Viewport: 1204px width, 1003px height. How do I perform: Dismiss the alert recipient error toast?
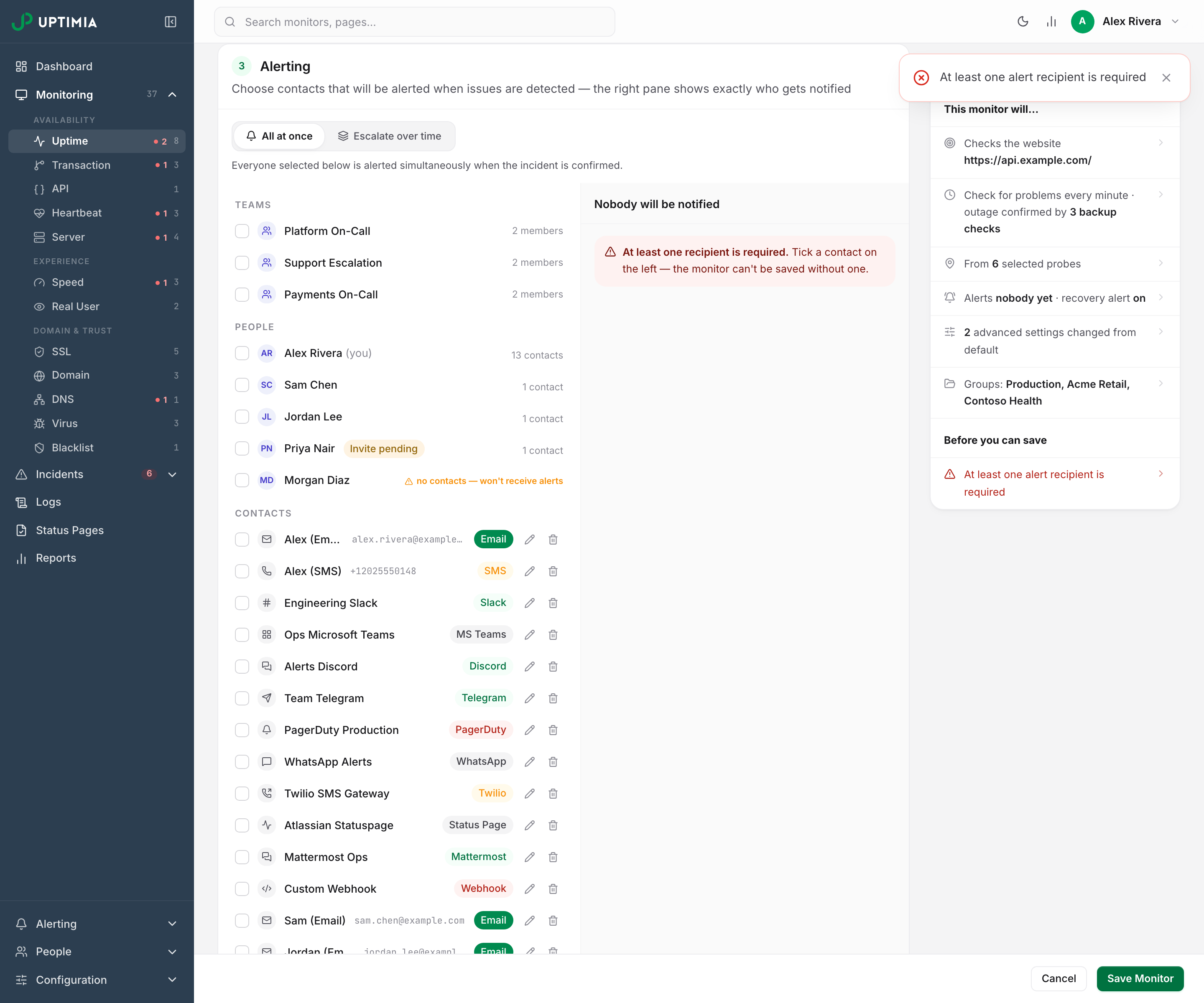1166,77
